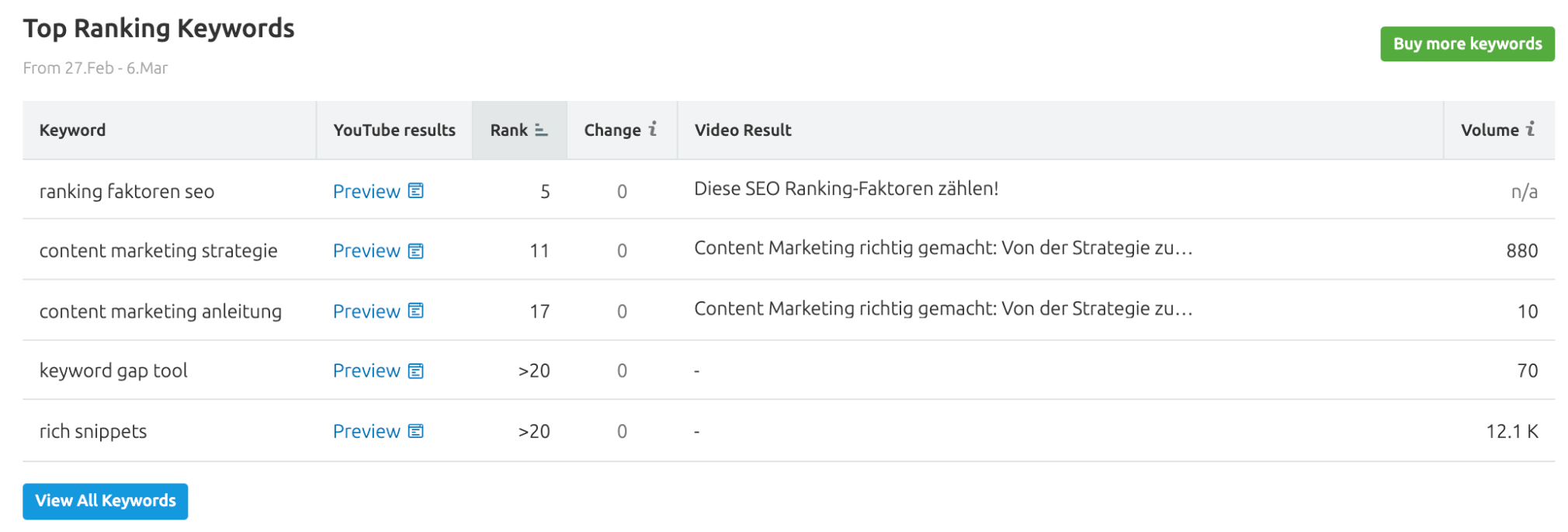The height and width of the screenshot is (532, 1568).
Task: Click preview icon in content marketing anleitung row
Action: coord(416,311)
